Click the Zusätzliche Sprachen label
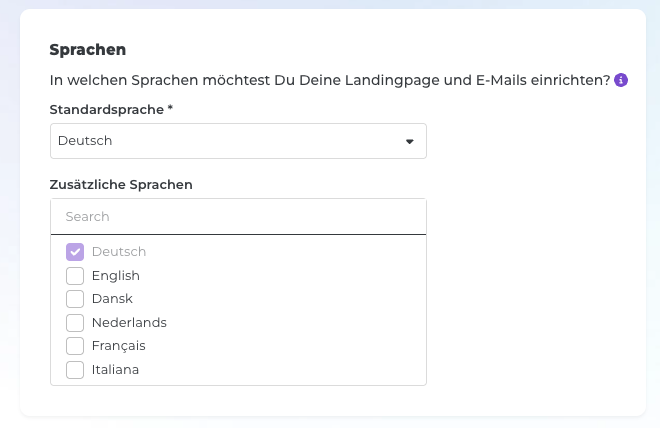This screenshot has width=660, height=428. click(121, 184)
